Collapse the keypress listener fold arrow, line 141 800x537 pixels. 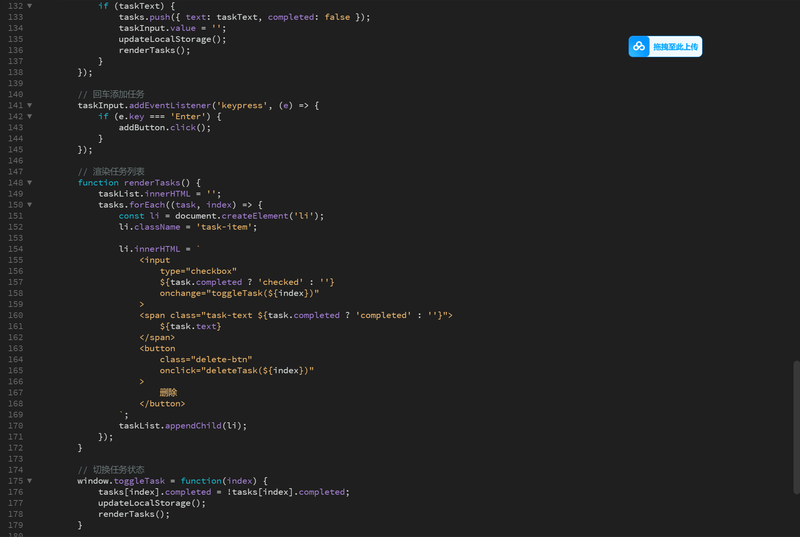[30, 106]
